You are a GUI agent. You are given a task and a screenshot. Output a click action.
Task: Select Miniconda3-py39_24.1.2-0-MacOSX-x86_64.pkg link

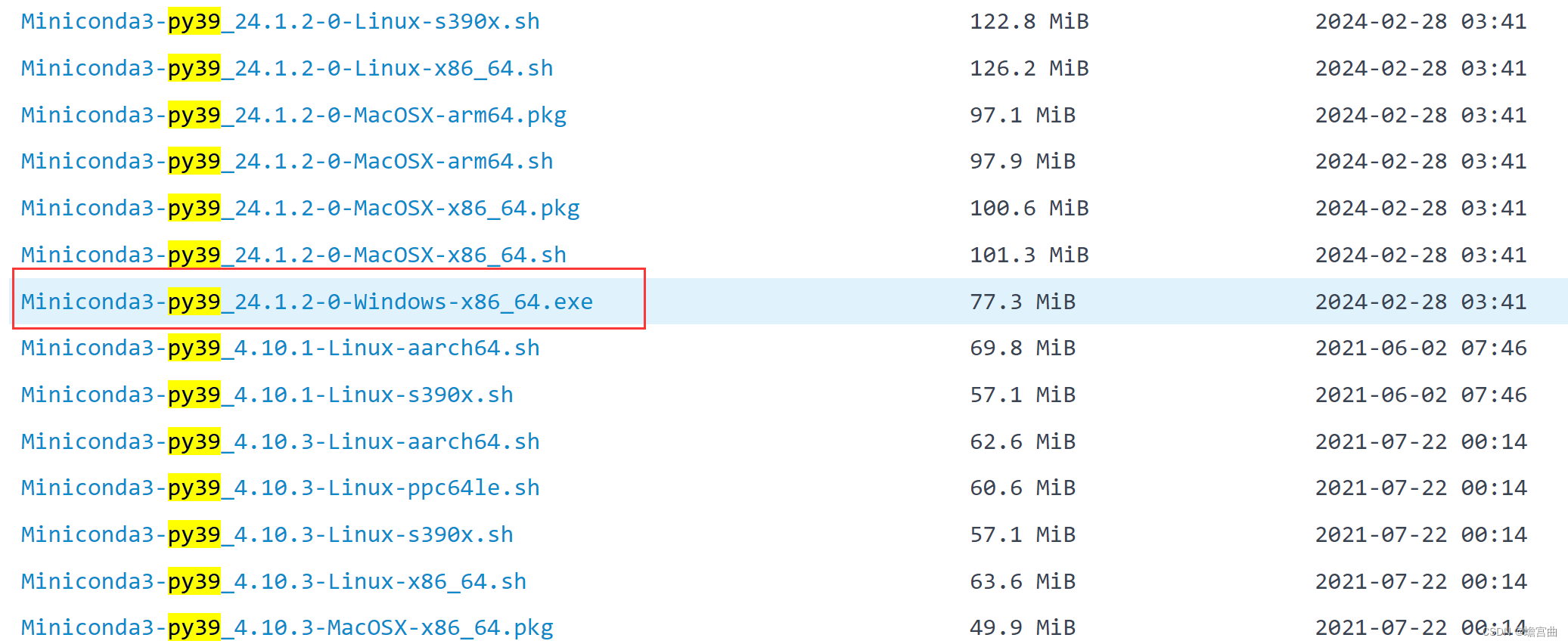(x=300, y=209)
